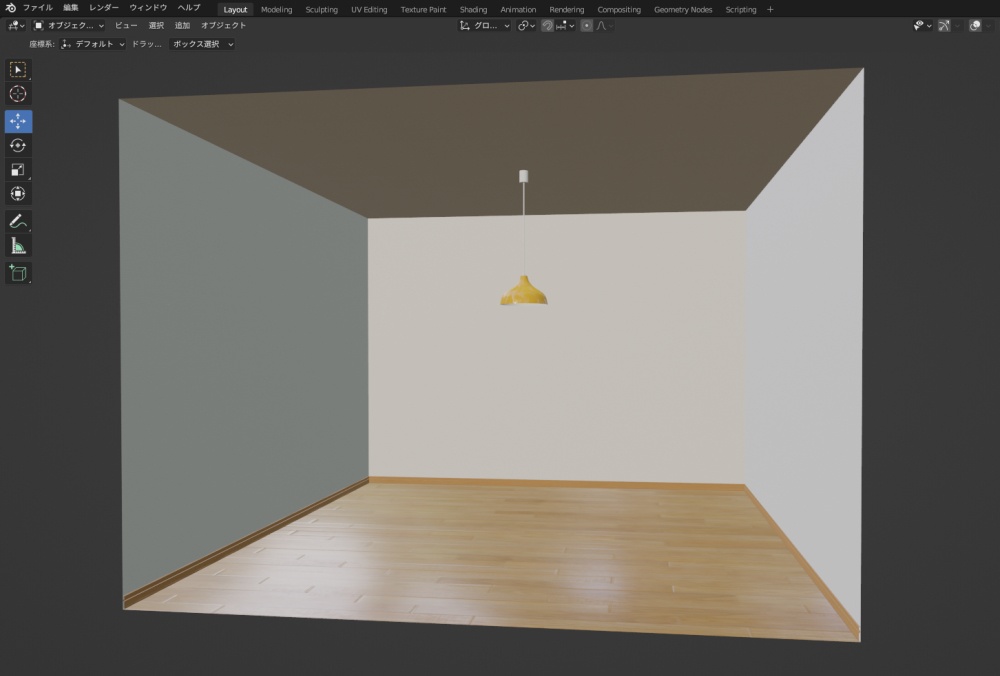Open the オブジェクト menu

224,25
